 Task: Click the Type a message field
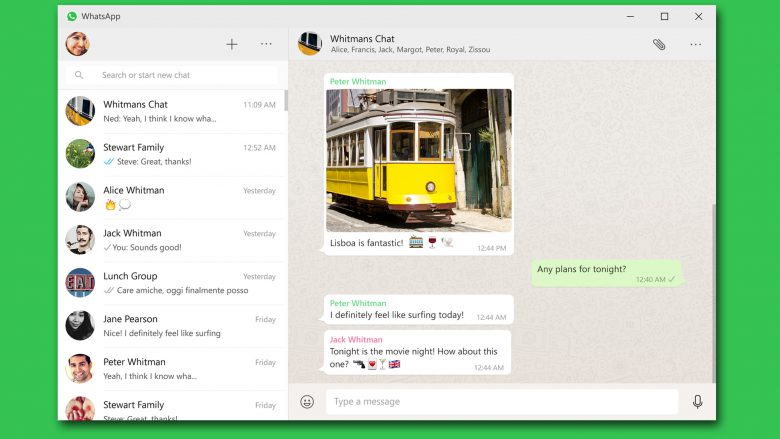502,402
